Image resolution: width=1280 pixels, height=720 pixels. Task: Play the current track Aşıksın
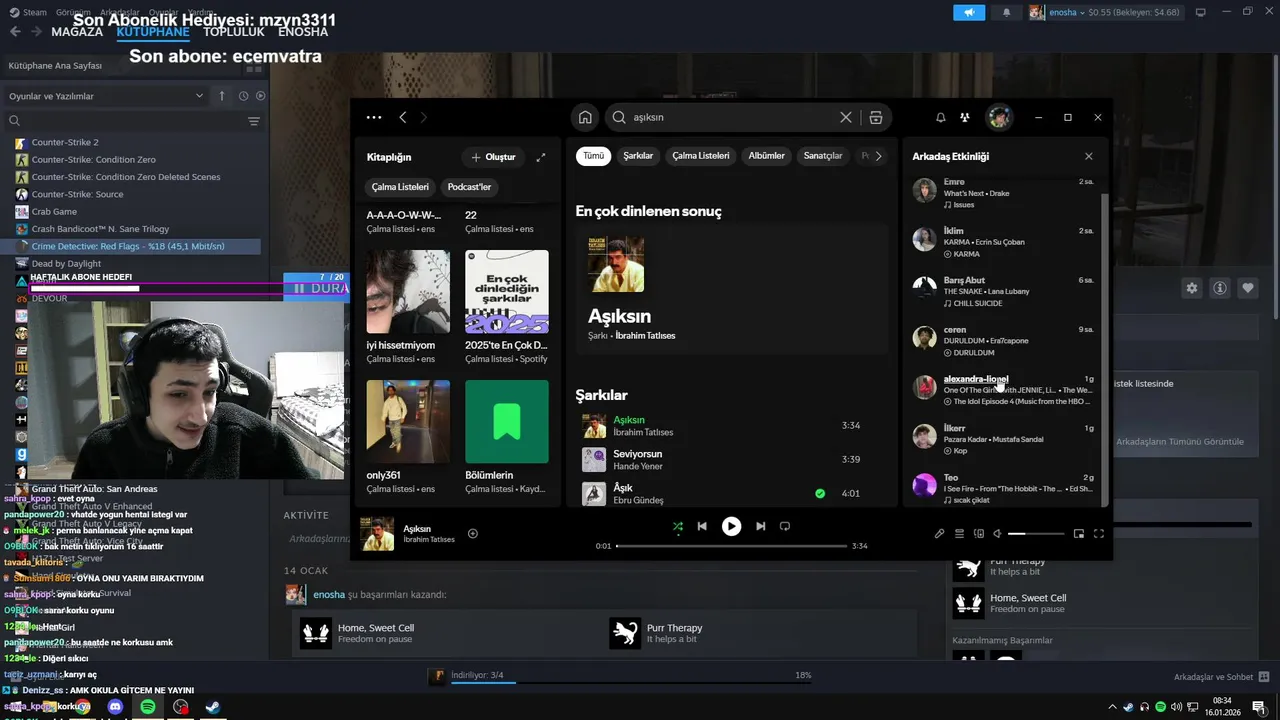point(732,526)
